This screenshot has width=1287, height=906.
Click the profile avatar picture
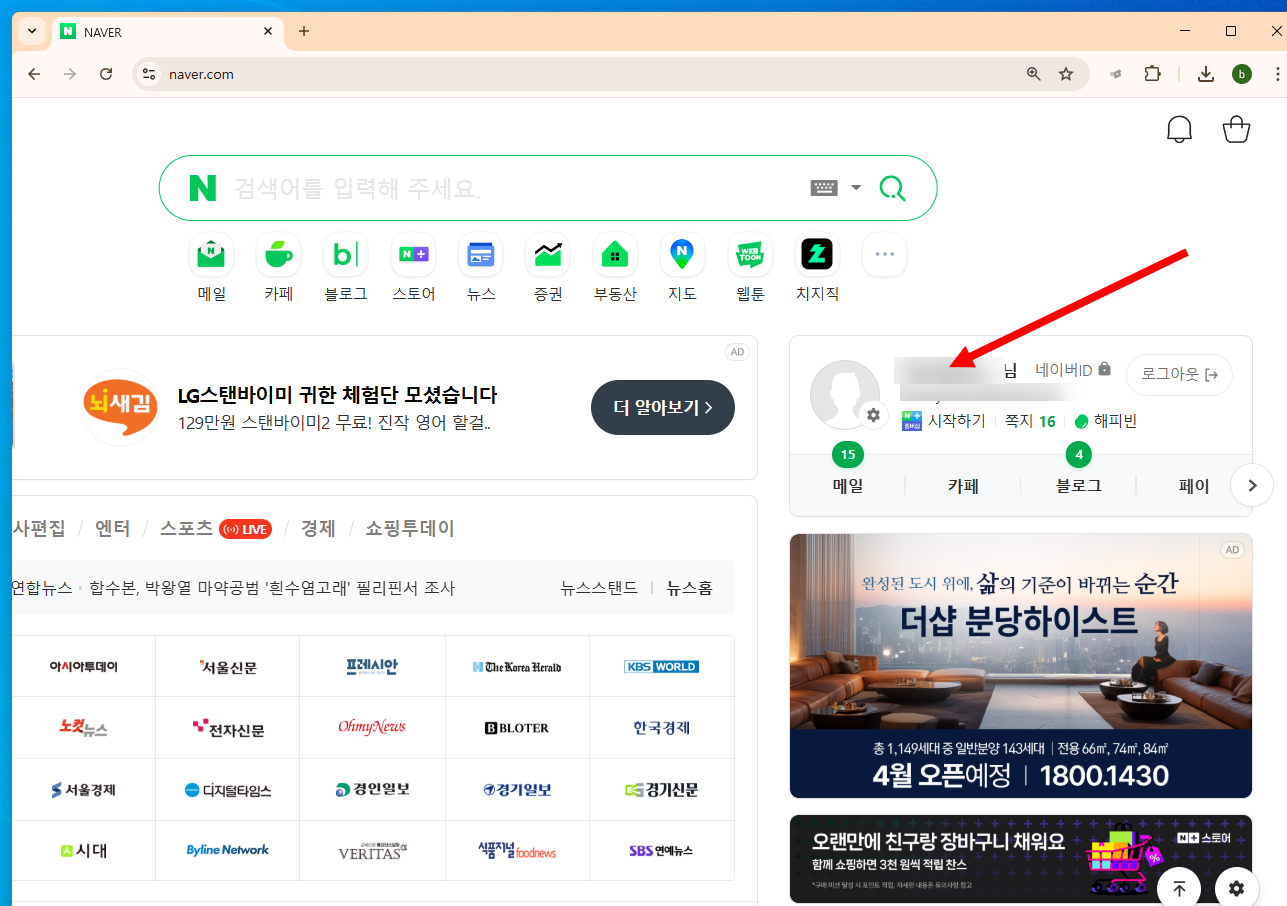pos(844,395)
